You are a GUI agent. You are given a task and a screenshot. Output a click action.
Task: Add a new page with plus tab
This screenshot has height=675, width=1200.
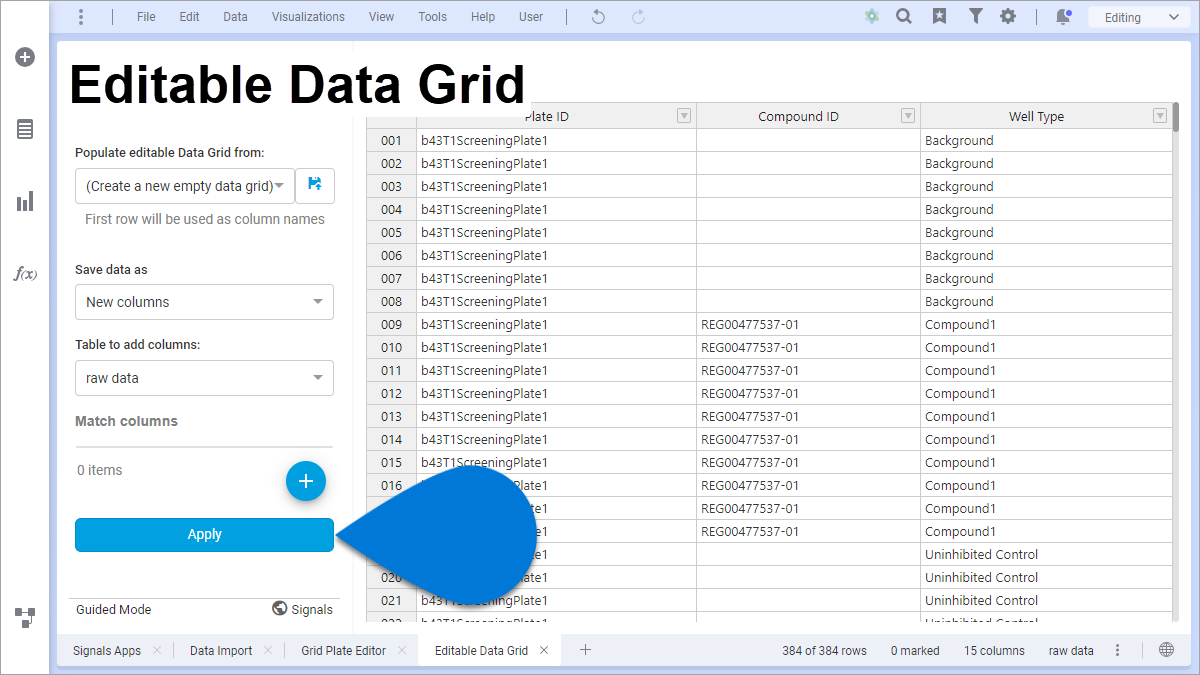(586, 650)
